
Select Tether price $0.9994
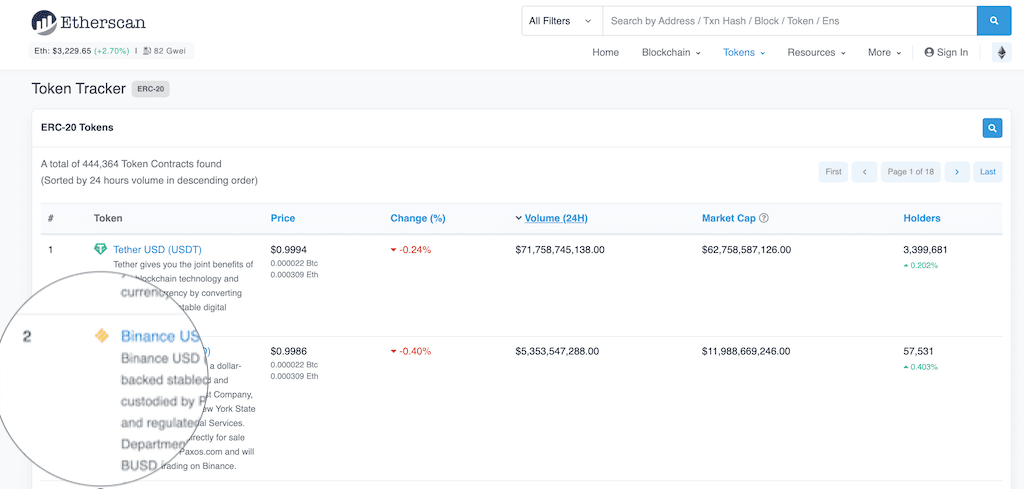pos(289,249)
